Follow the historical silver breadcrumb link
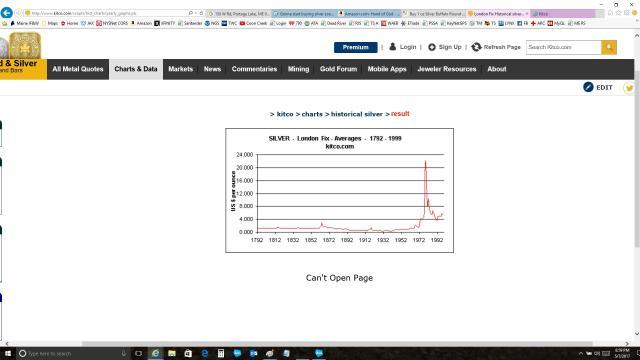 click(357, 114)
